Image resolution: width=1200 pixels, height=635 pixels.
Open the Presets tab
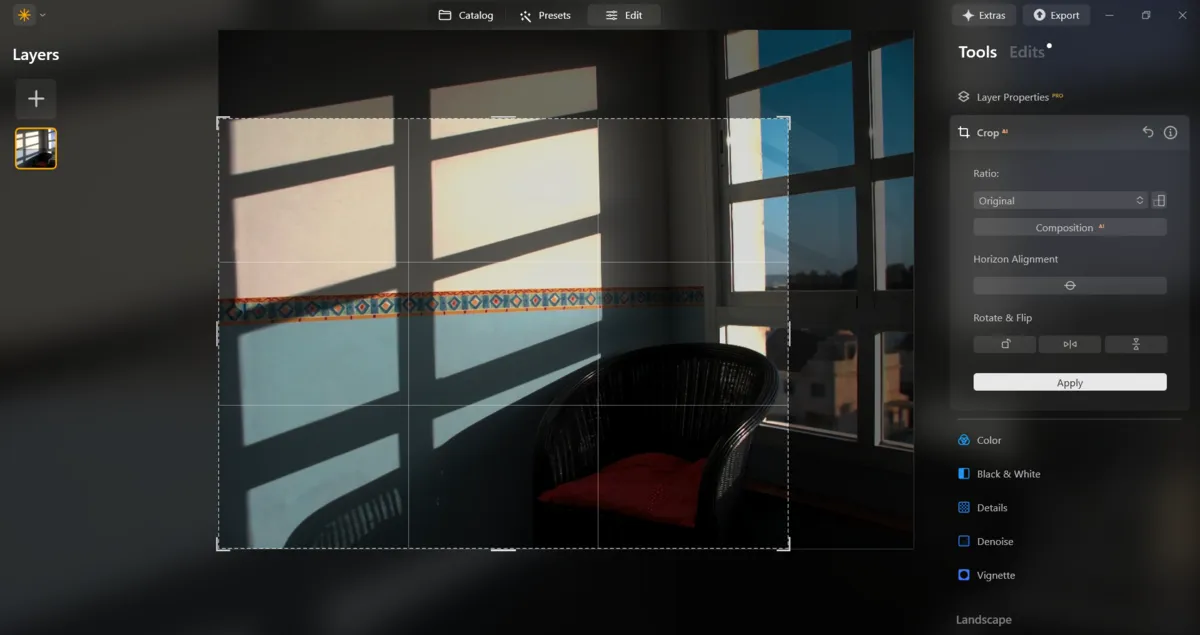click(545, 15)
